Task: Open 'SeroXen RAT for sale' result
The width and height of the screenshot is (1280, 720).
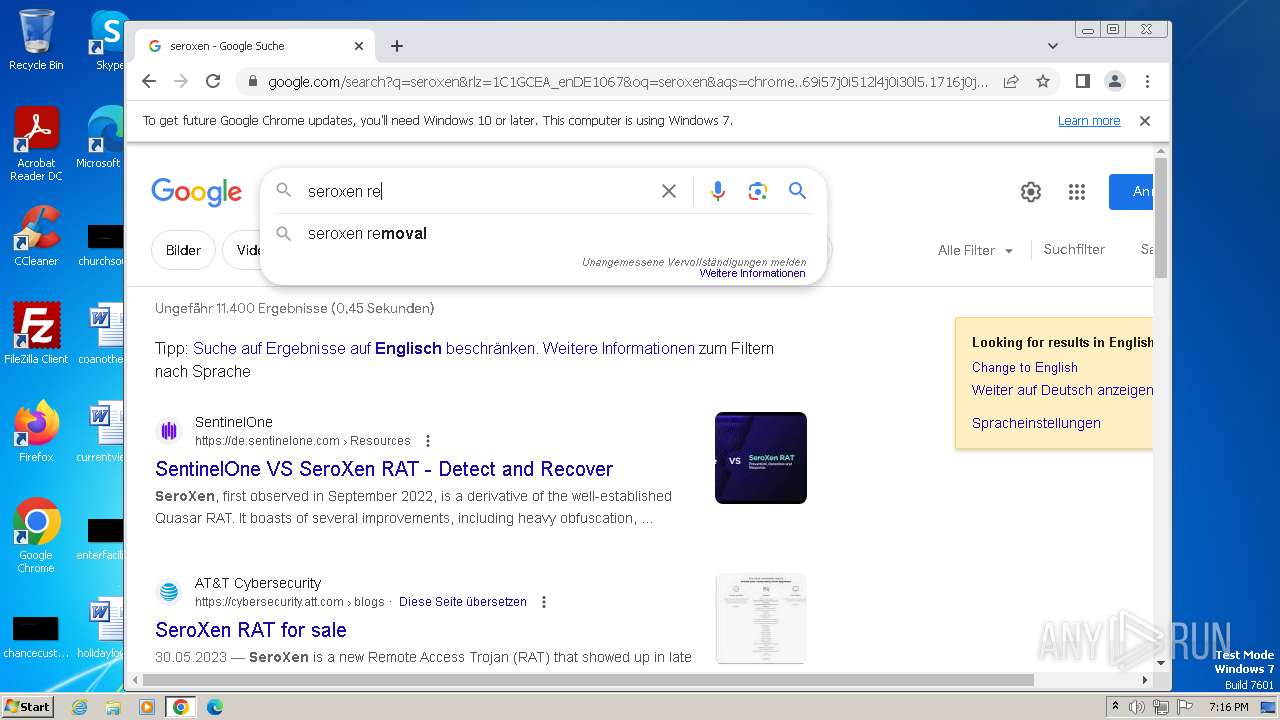Action: coord(251,630)
